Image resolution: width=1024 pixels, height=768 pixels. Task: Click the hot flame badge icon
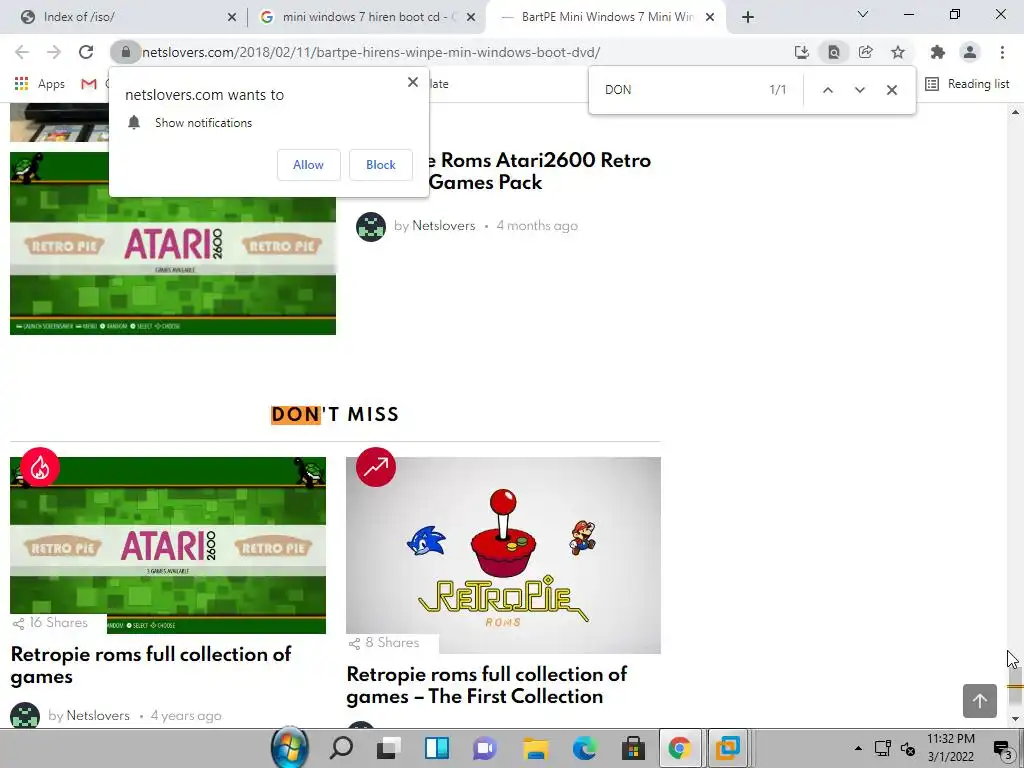tap(40, 468)
